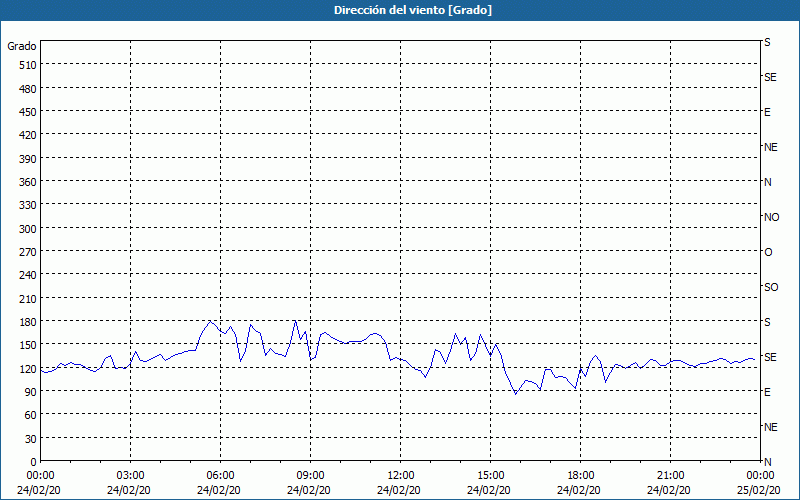
Task: Click the 'O' compass direction label
Action: (768, 252)
